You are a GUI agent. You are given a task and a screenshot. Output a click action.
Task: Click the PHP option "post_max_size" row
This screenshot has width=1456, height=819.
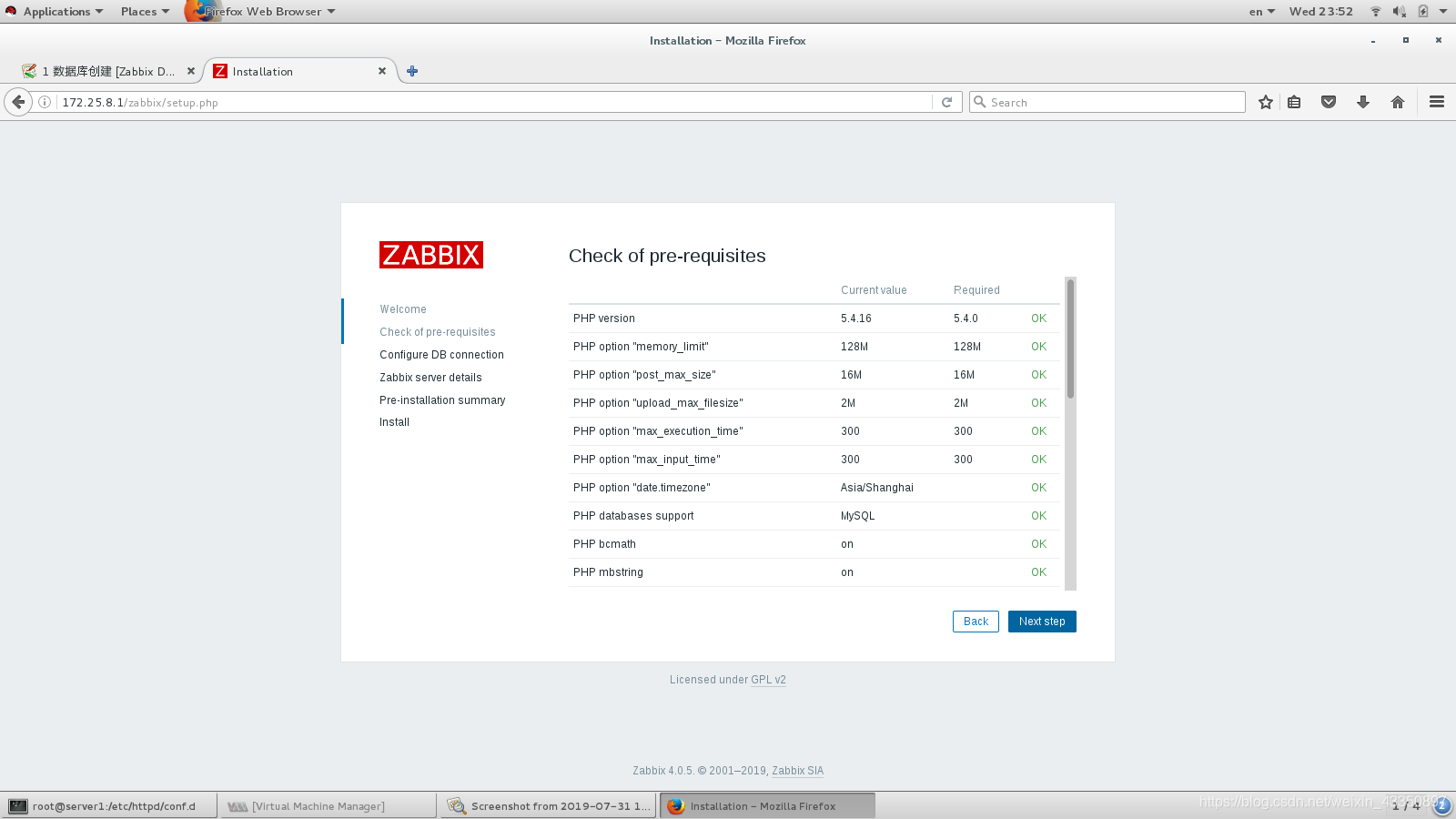814,375
